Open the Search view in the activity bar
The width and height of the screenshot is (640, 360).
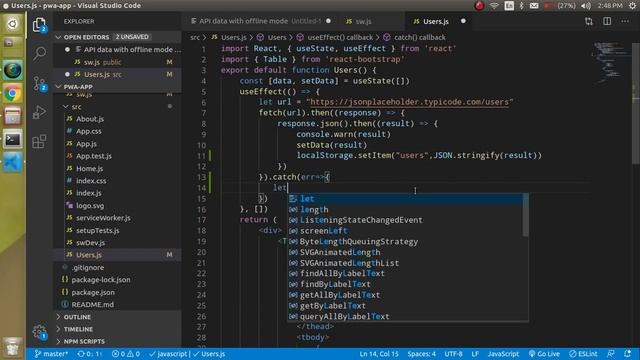coord(40,53)
